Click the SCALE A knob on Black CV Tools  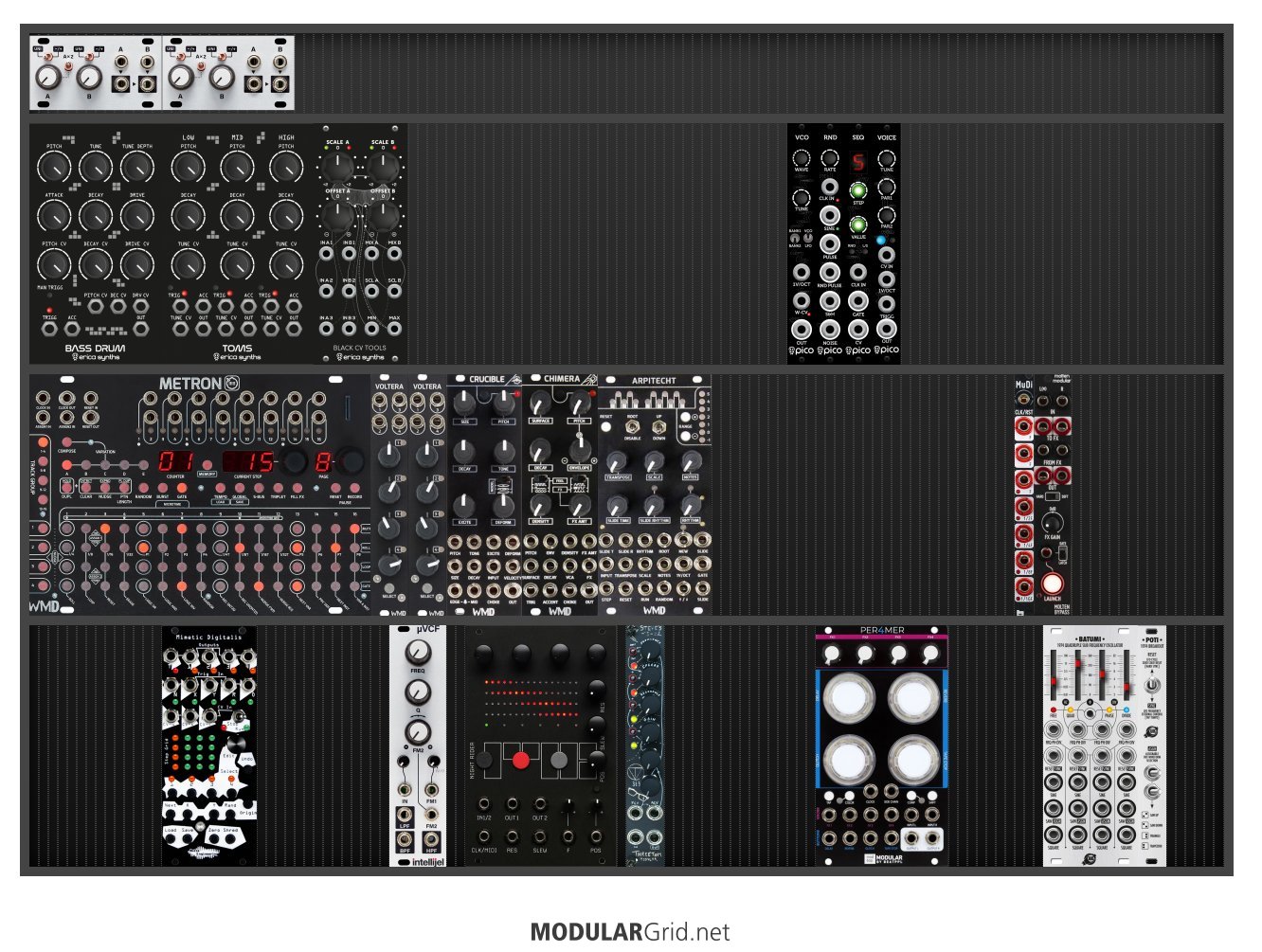pos(336,168)
